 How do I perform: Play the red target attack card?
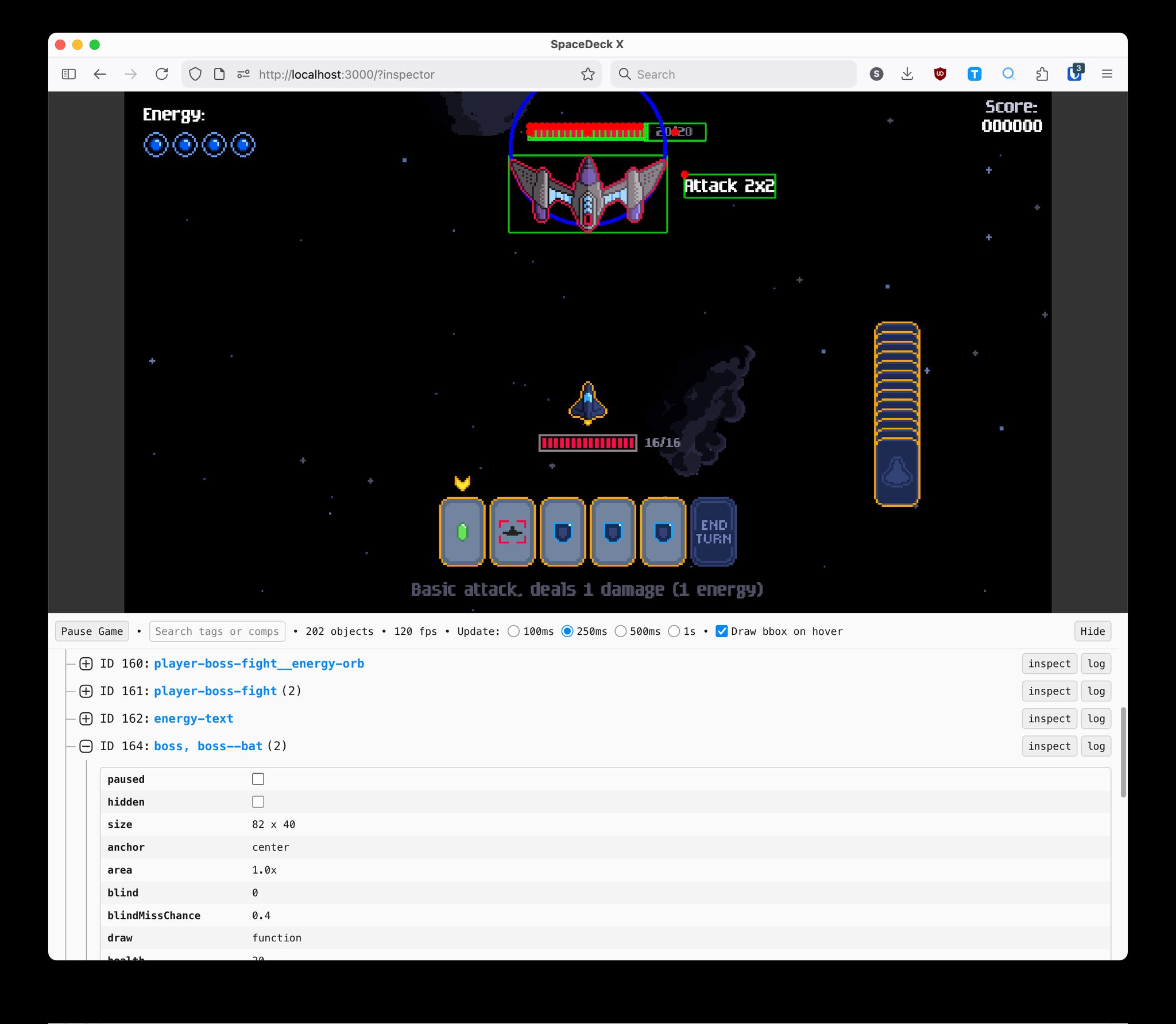click(x=512, y=532)
